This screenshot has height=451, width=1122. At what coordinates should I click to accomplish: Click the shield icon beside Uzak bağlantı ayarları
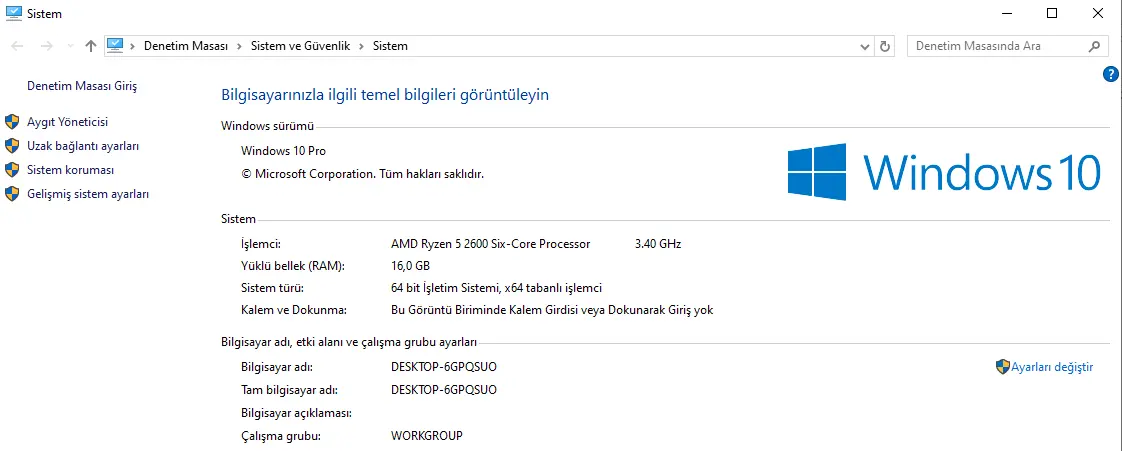(x=11, y=145)
